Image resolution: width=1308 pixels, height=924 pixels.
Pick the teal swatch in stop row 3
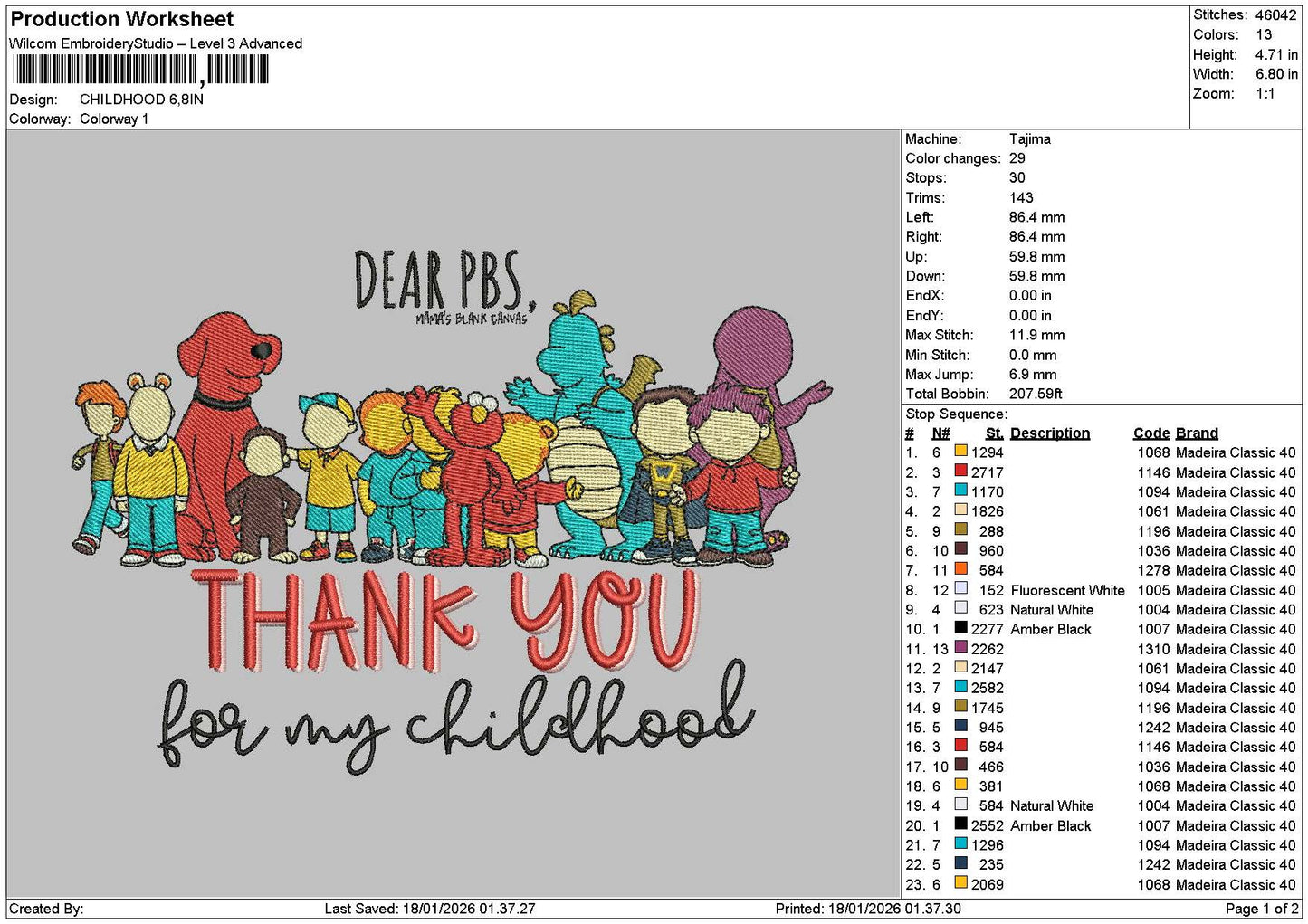(960, 491)
